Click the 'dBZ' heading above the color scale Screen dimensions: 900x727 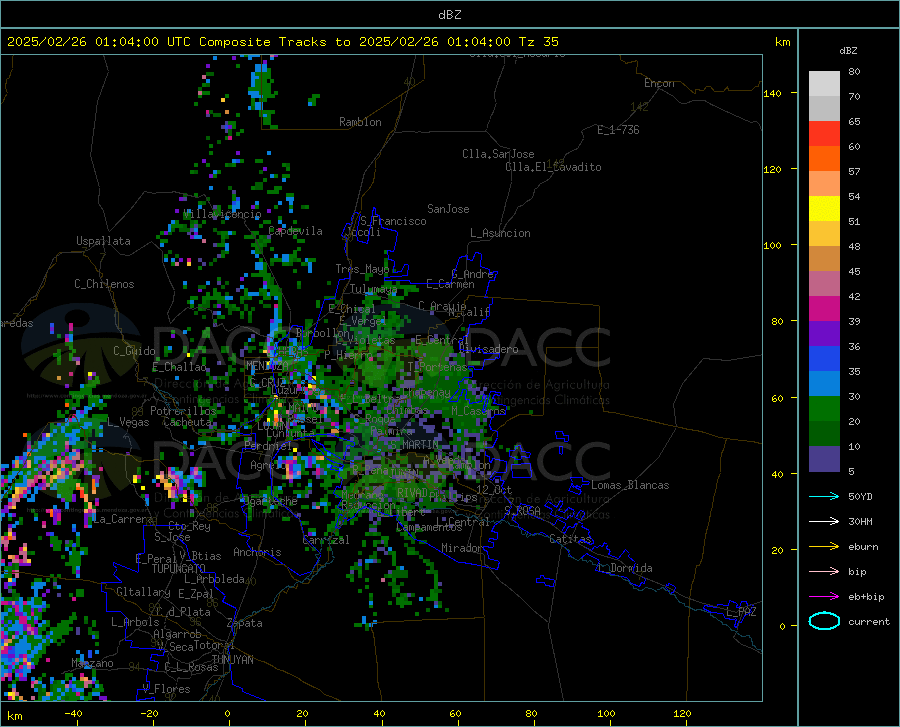[x=848, y=50]
